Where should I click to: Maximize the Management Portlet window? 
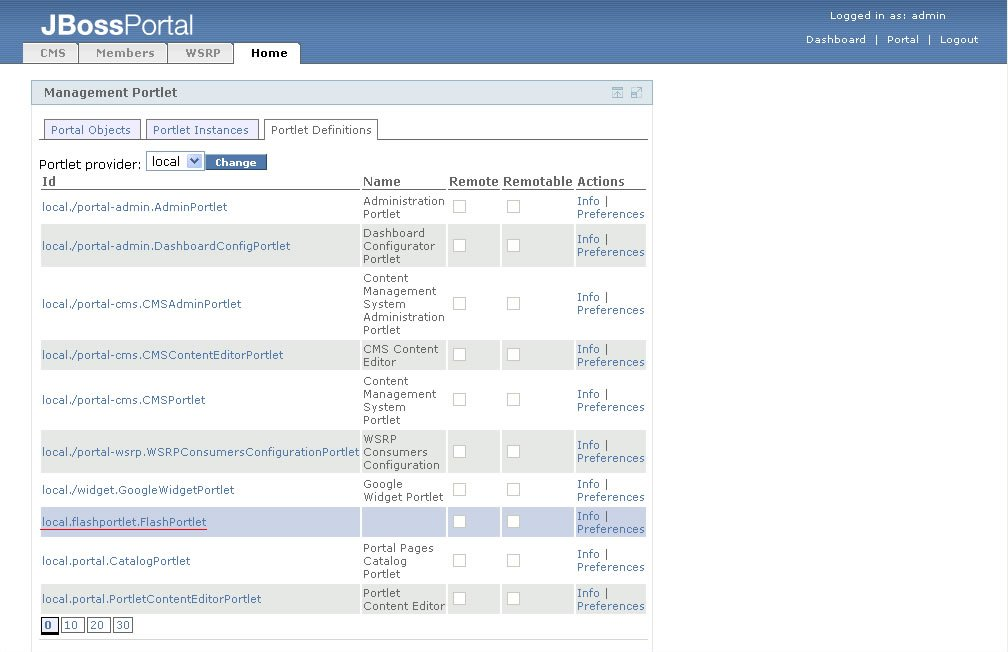(x=636, y=93)
